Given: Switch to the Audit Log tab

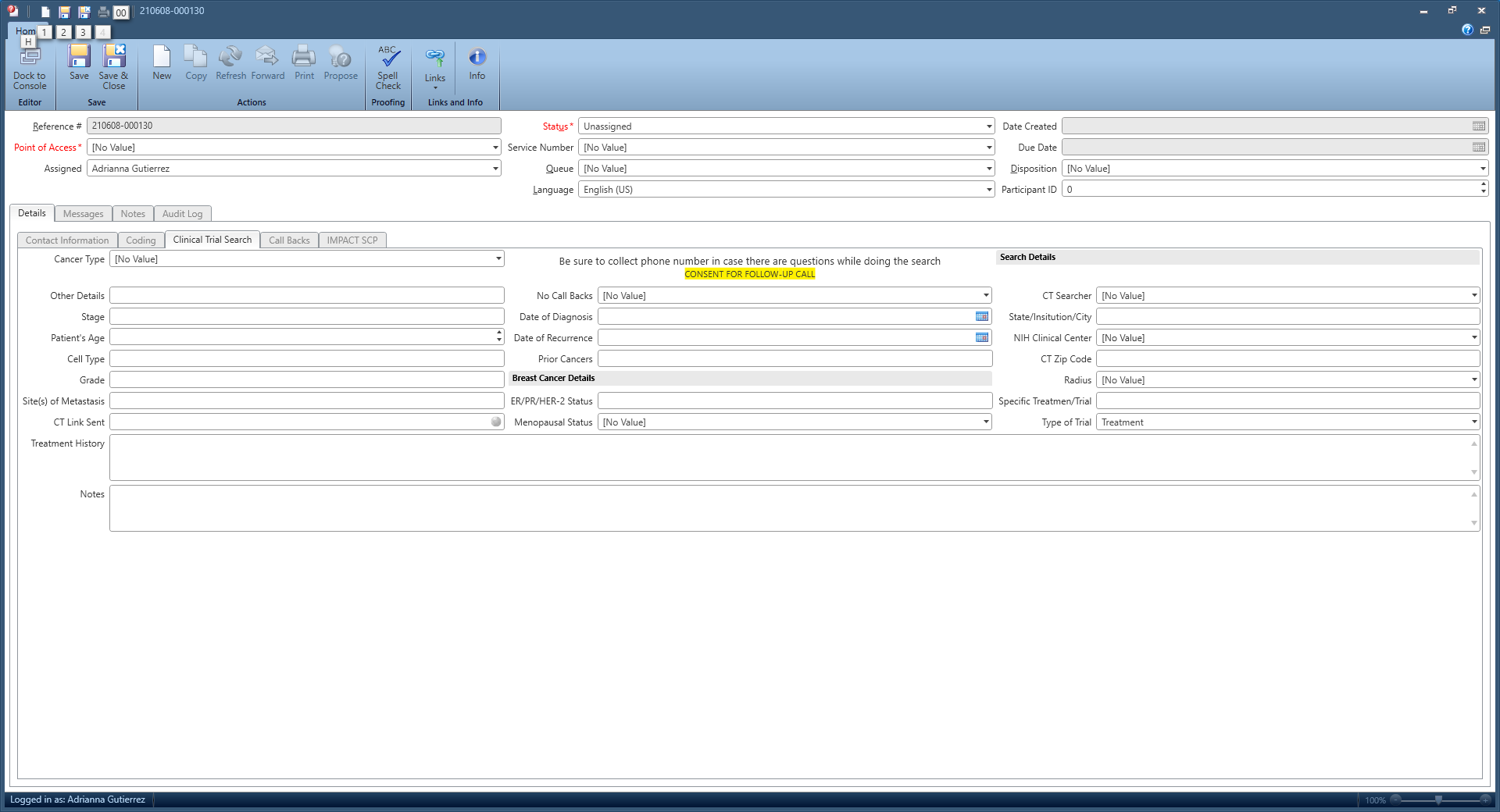Looking at the screenshot, I should click(182, 214).
